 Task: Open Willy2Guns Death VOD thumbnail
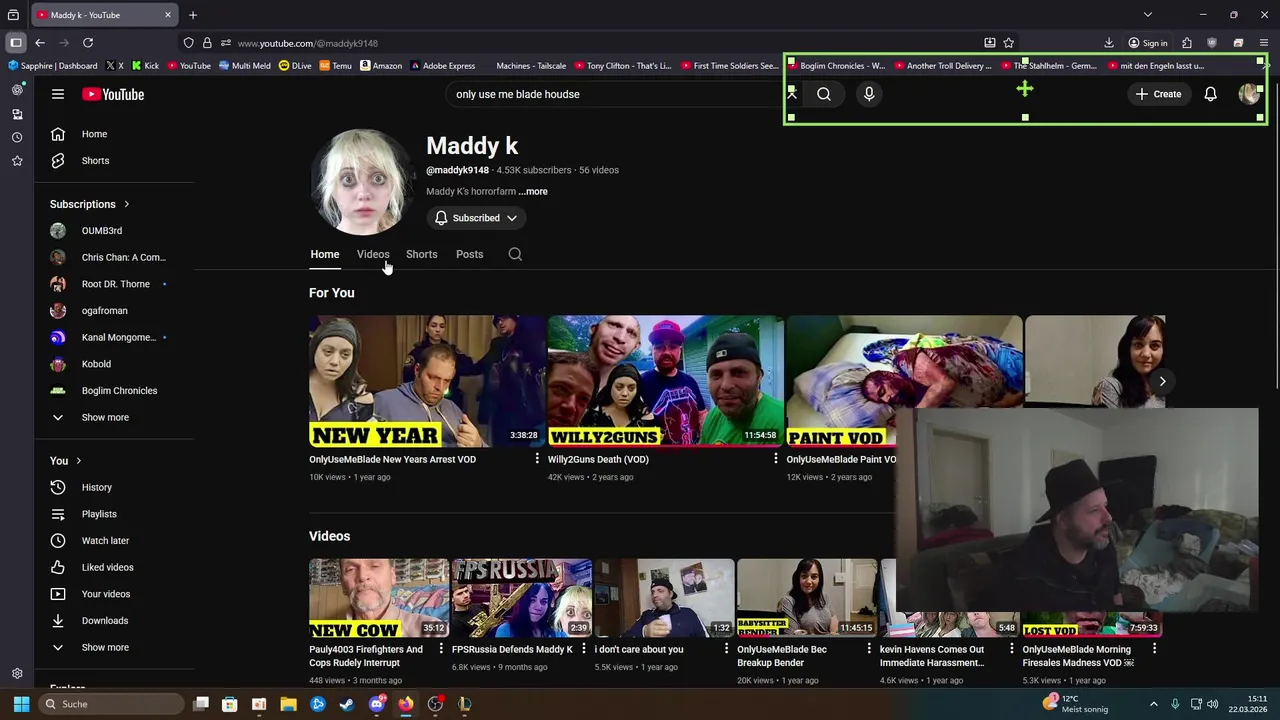(666, 381)
